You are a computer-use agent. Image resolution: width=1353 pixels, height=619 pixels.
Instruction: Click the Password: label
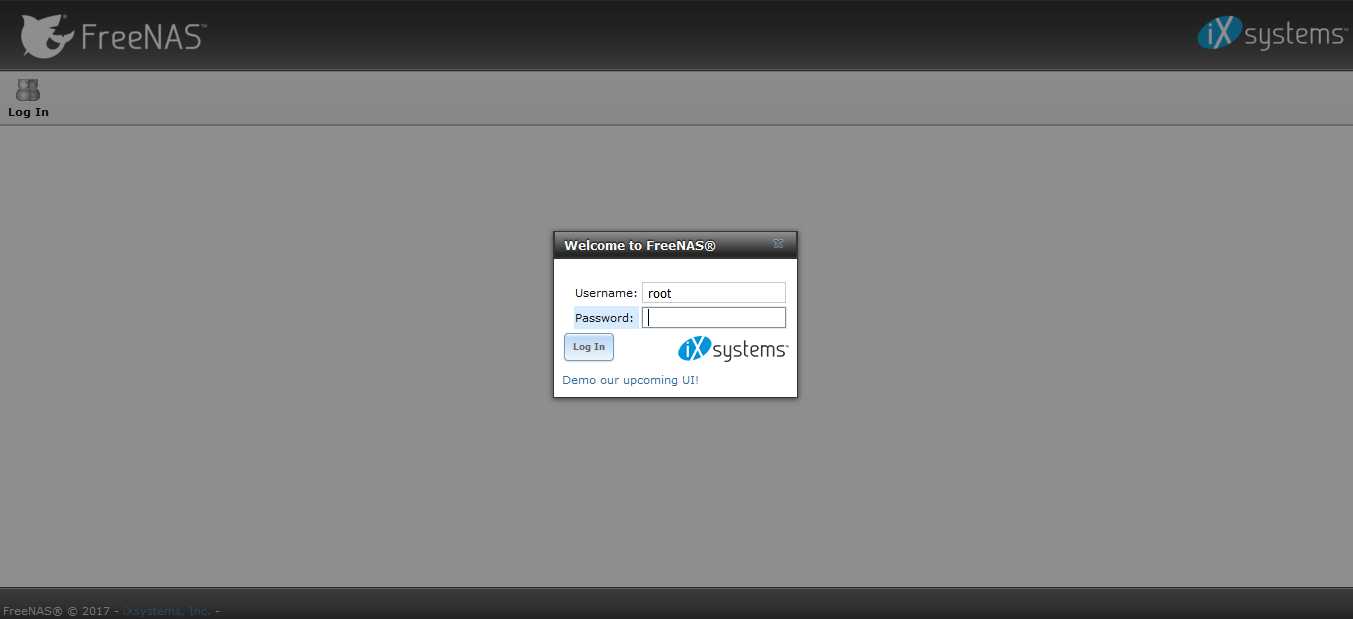tap(604, 318)
